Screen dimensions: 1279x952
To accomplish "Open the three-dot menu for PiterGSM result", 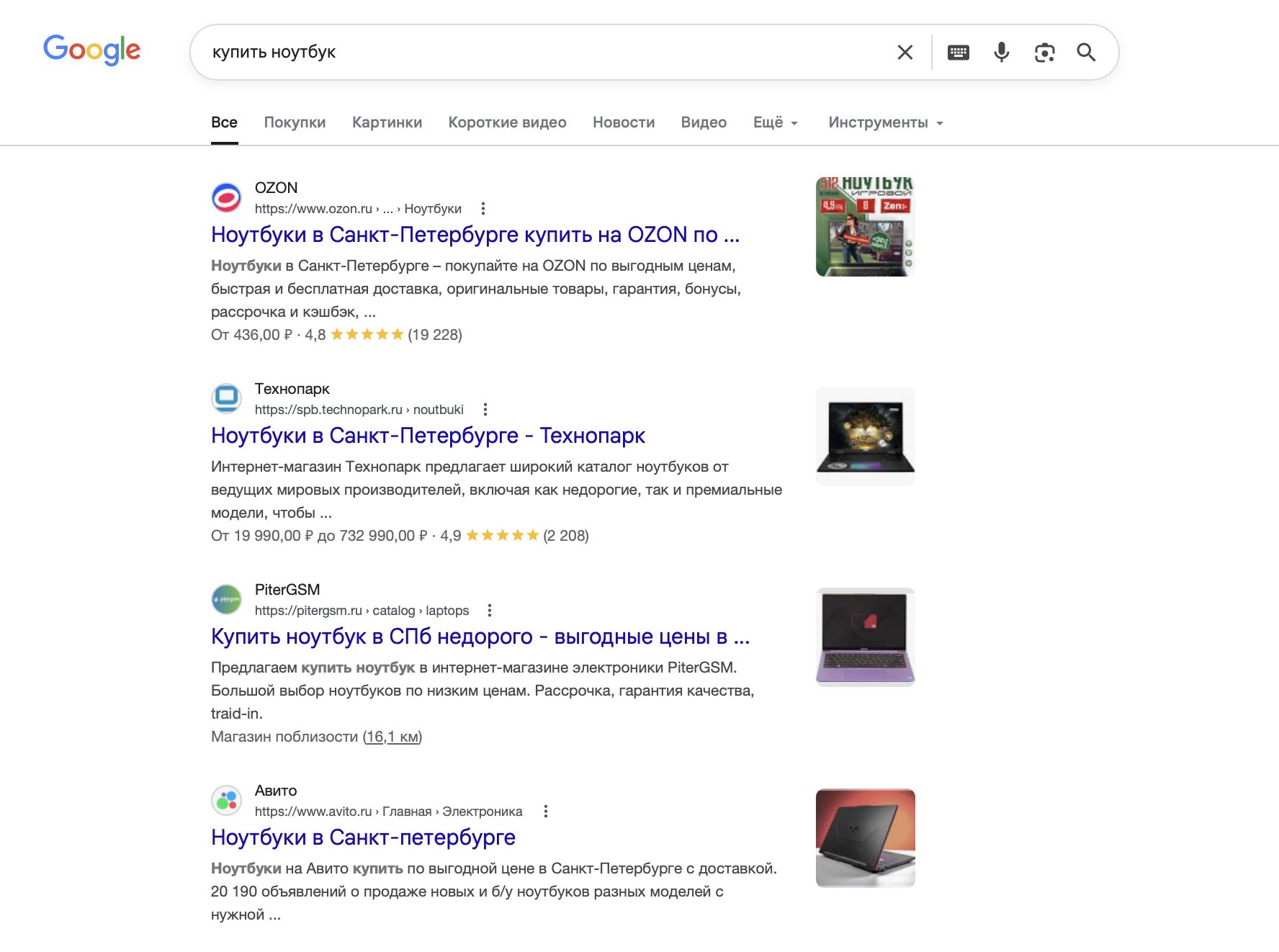I will tap(490, 611).
